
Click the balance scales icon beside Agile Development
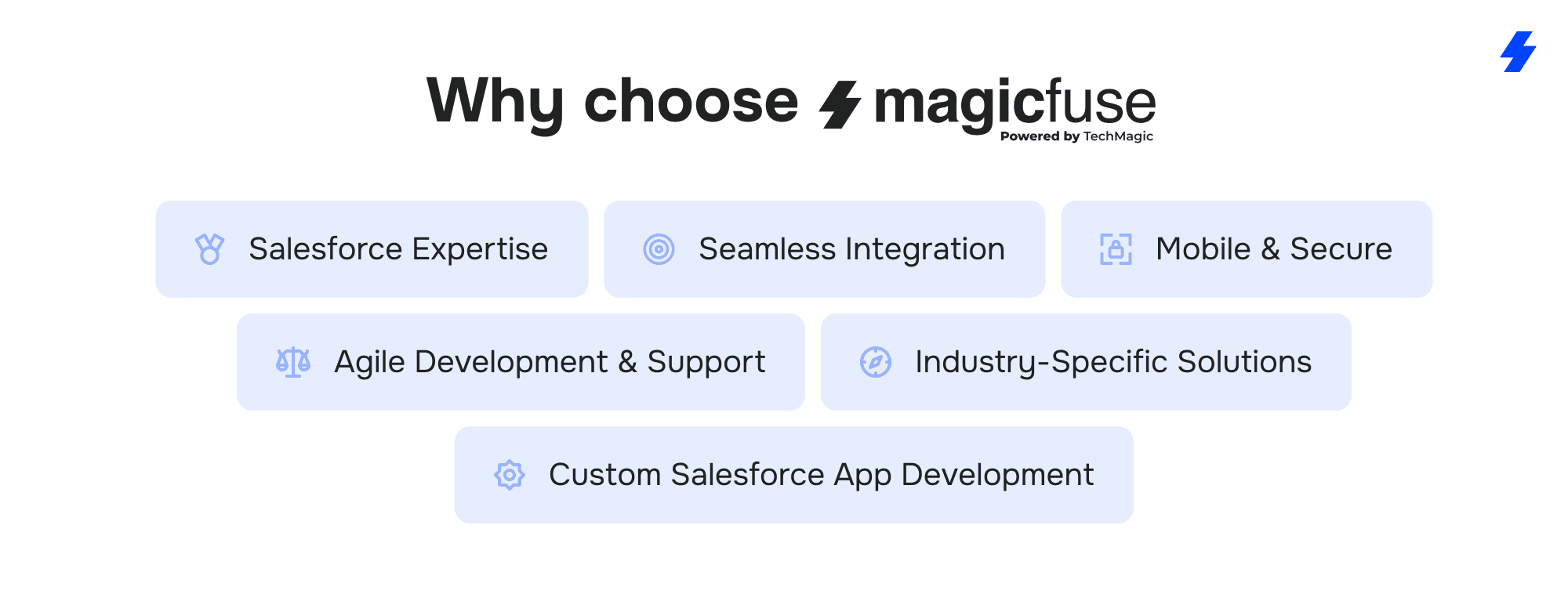pos(293,362)
